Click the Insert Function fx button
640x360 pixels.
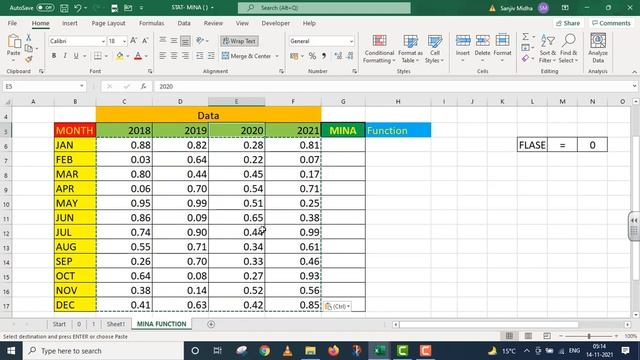pos(143,86)
